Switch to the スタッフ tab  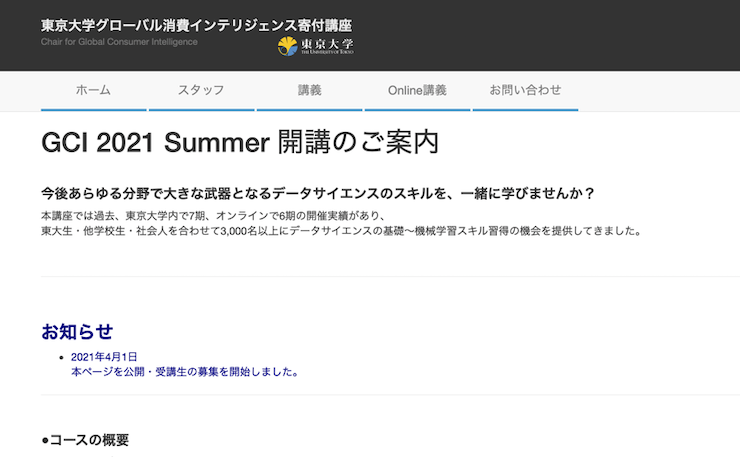click(201, 90)
